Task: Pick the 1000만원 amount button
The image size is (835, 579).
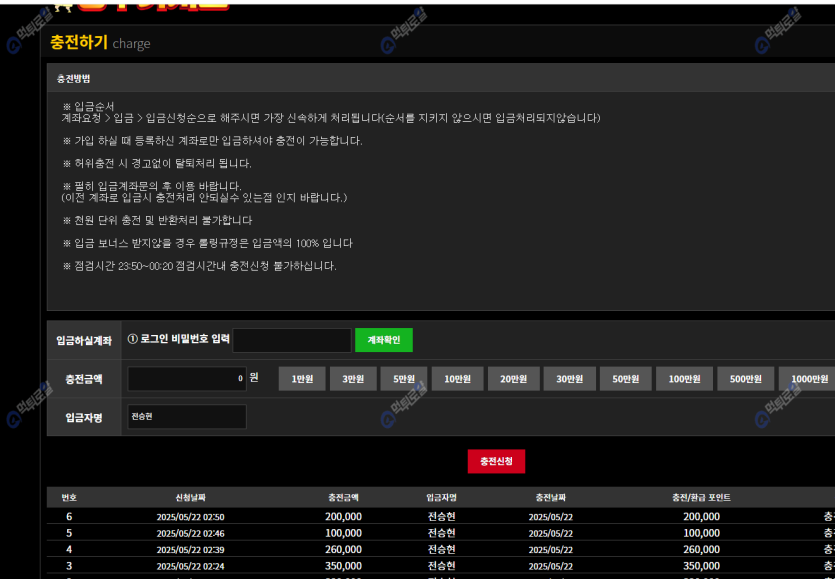Action: (808, 379)
